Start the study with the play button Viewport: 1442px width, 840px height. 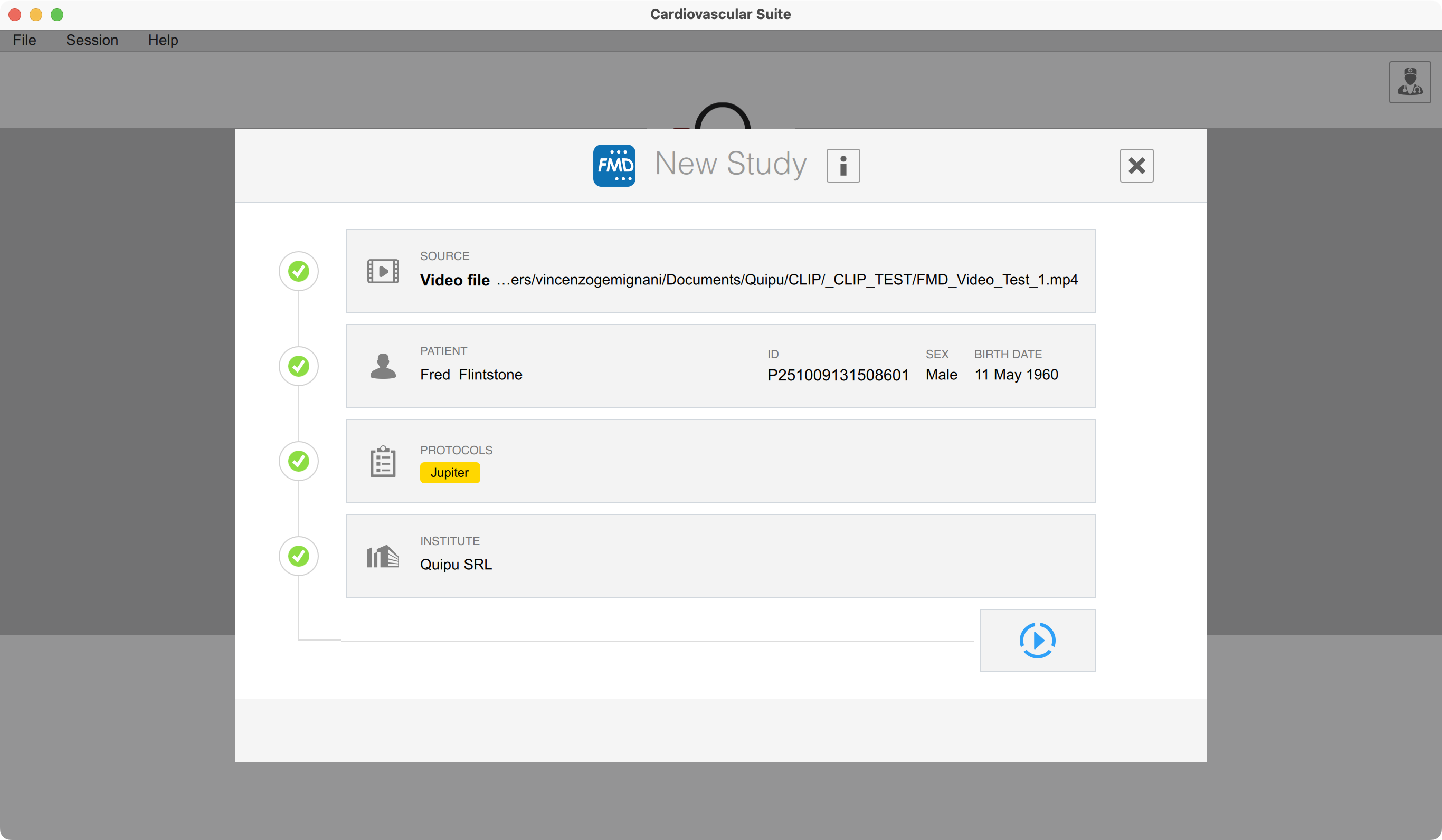(1037, 641)
